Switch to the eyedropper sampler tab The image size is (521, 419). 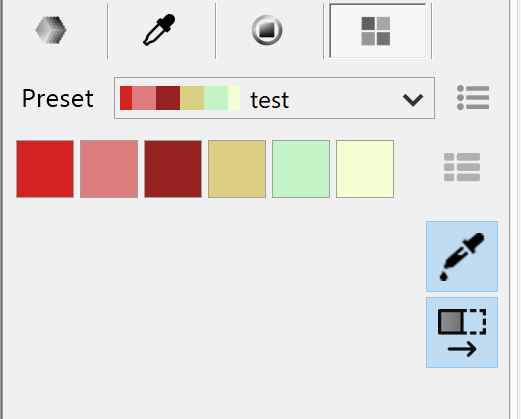click(x=159, y=30)
